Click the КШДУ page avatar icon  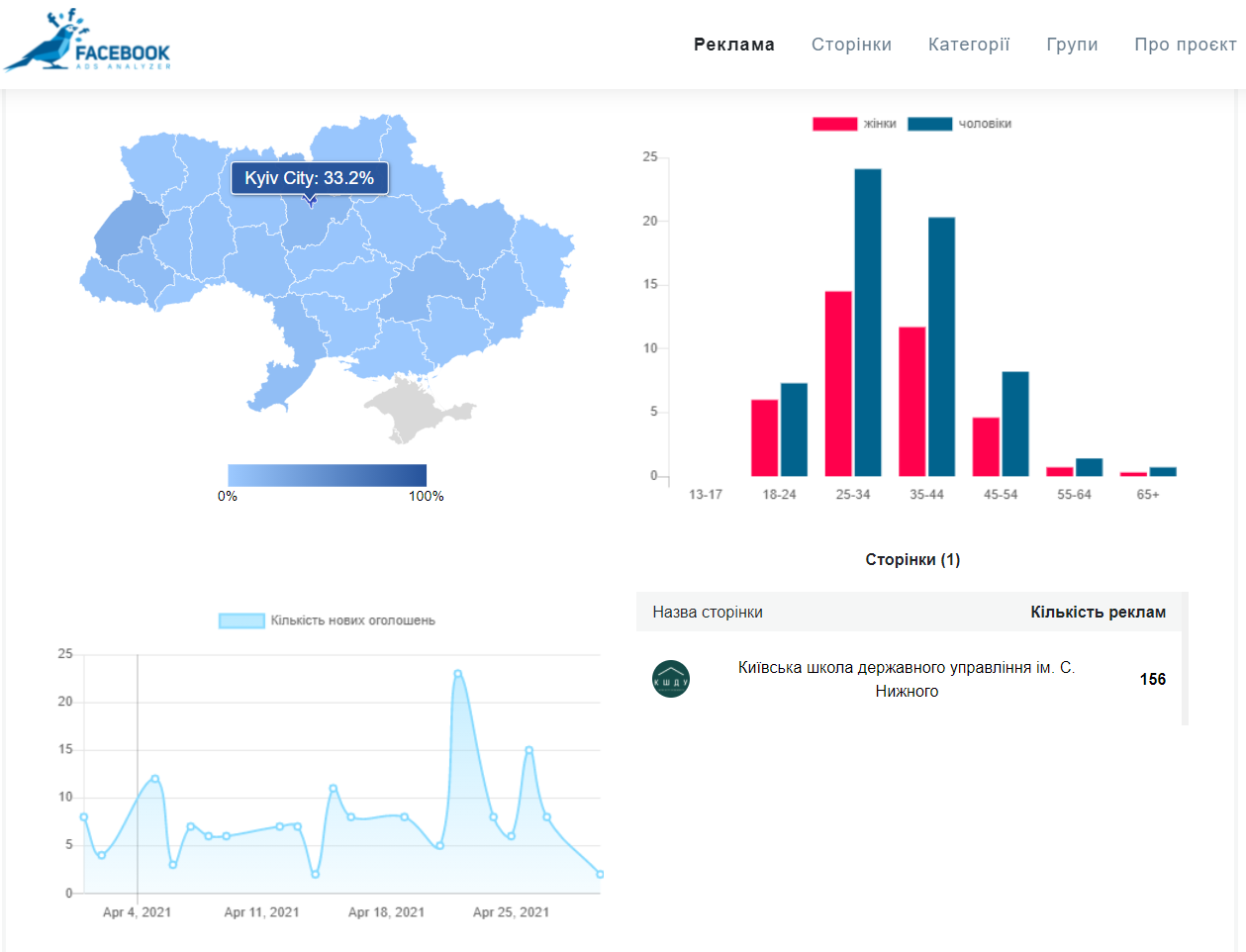pos(671,680)
